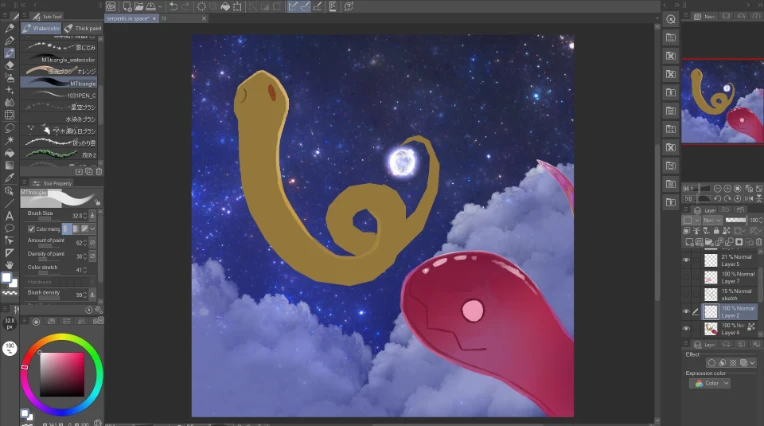Screen dimensions: 764x426
Task: Select the Auto select magic wand tool
Action: point(9,140)
